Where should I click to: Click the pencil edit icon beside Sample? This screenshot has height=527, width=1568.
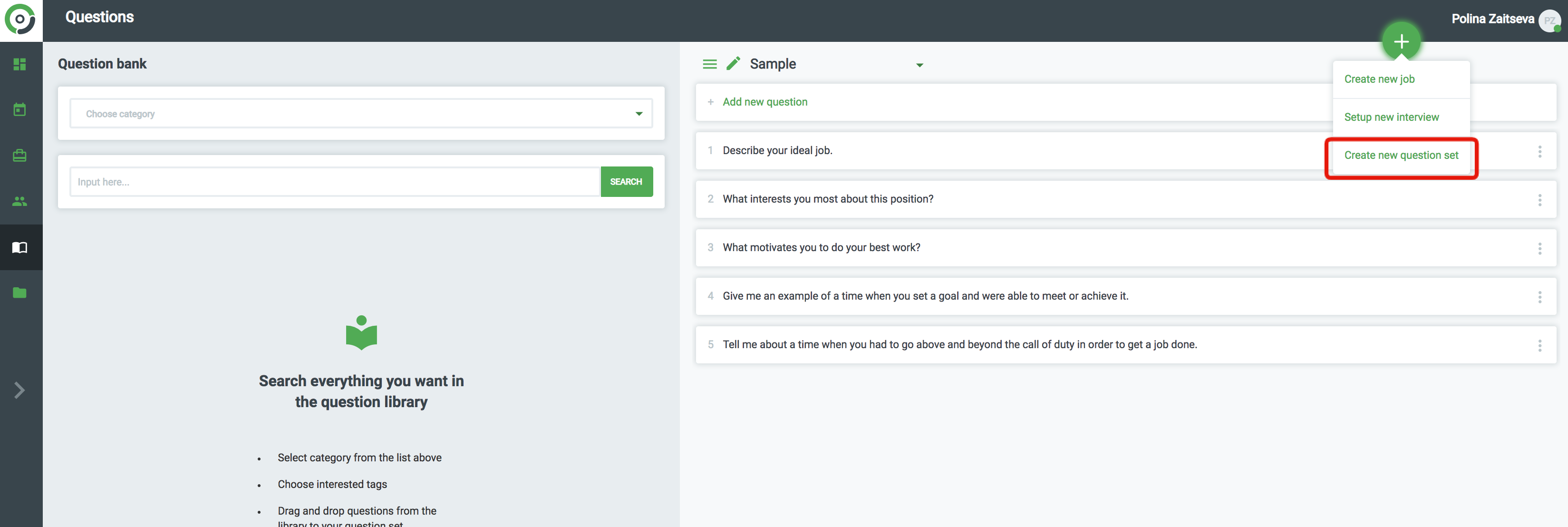coord(733,63)
